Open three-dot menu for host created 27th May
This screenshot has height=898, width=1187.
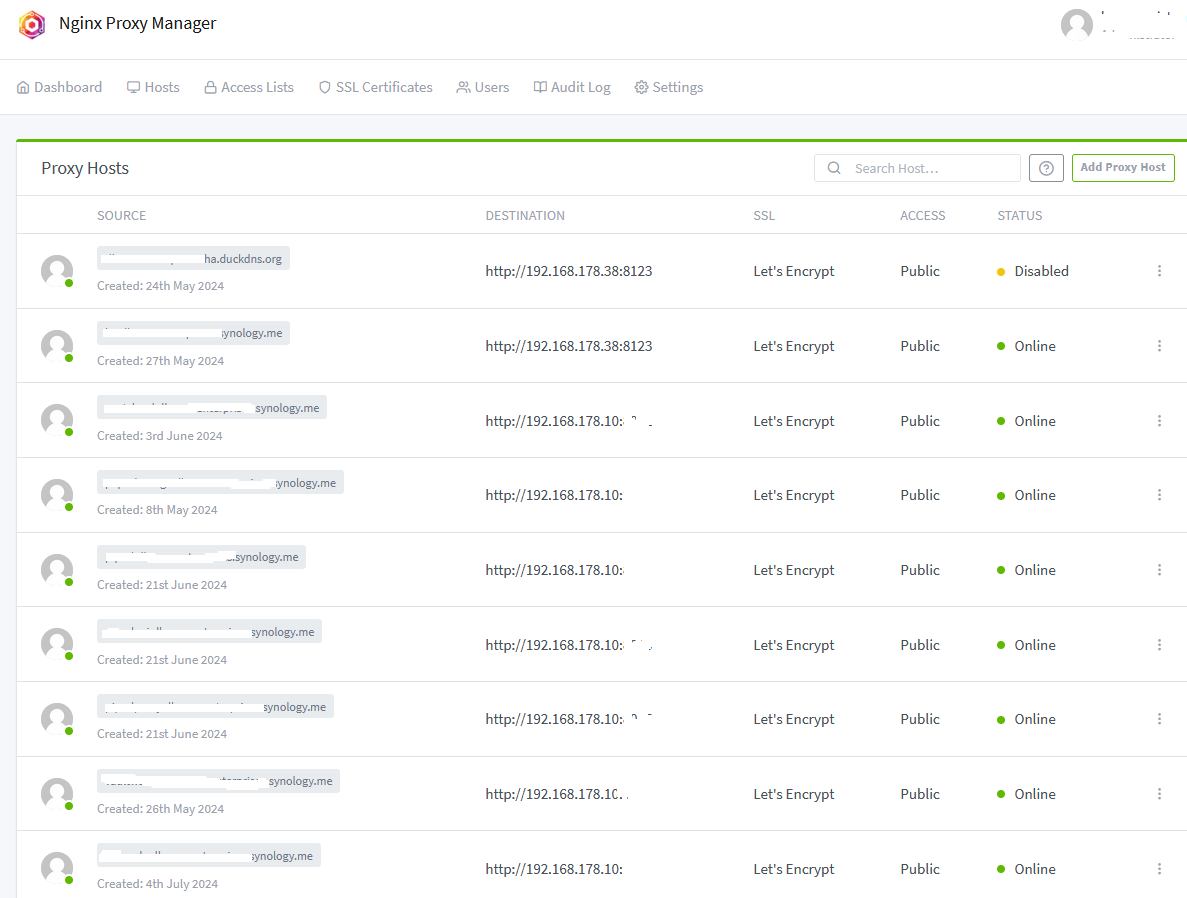coord(1159,346)
